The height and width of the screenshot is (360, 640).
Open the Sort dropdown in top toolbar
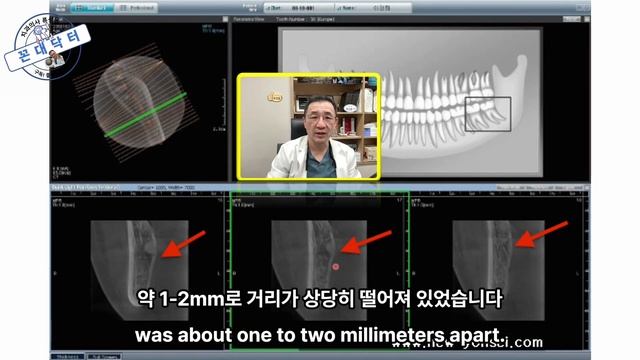pos(298,8)
